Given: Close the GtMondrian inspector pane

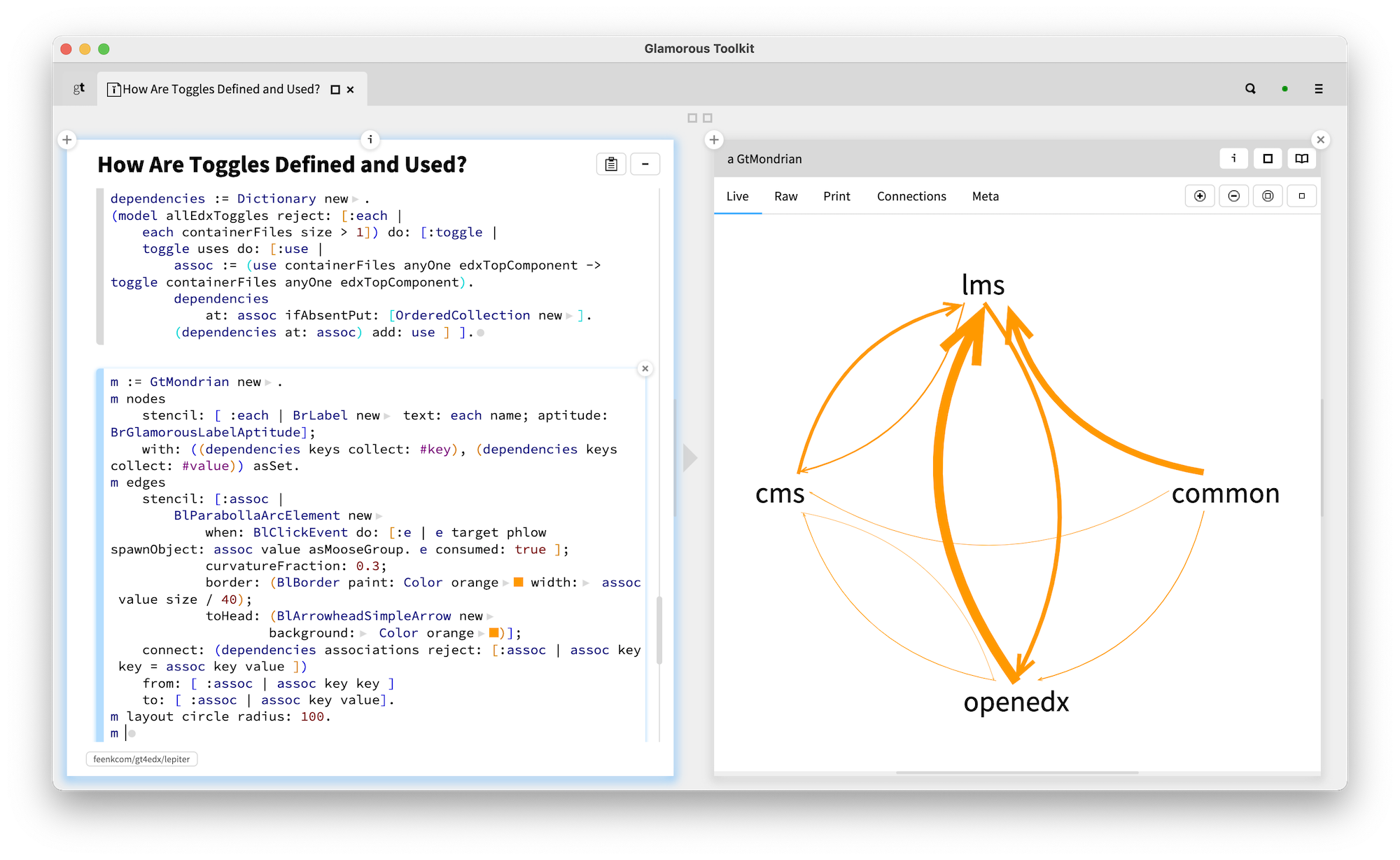Looking at the screenshot, I should pyautogui.click(x=1321, y=139).
